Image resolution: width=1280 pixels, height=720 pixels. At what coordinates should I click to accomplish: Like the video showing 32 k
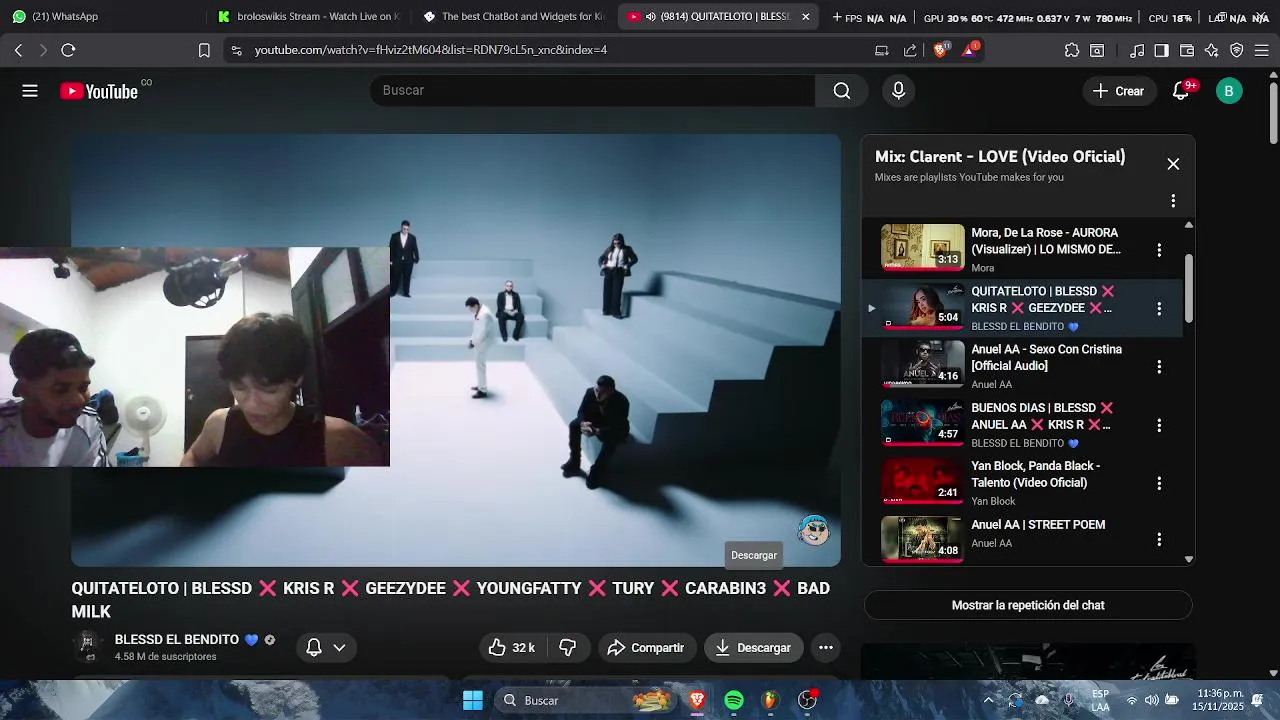point(514,648)
